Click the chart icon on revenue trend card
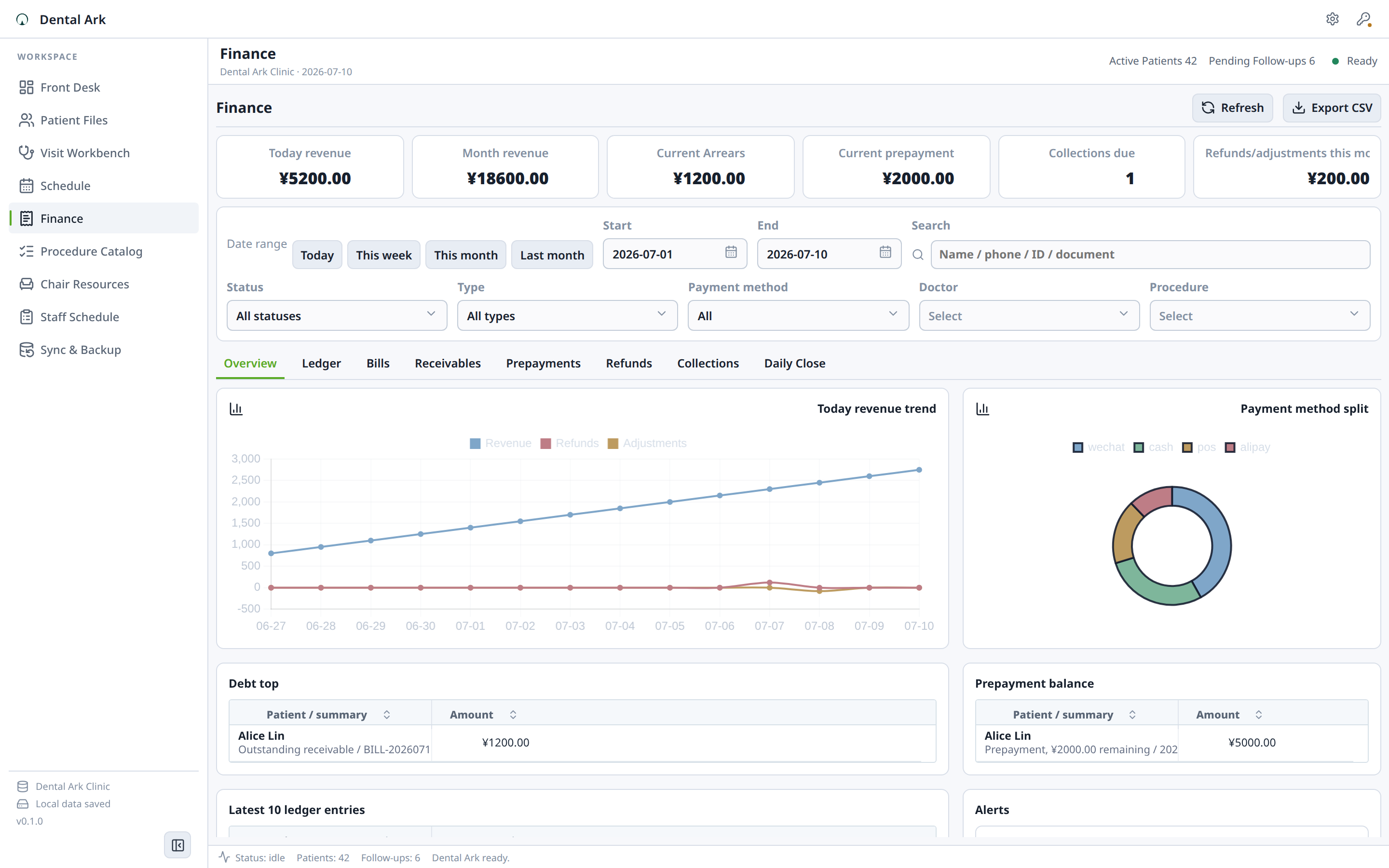1389x868 pixels. coord(236,409)
